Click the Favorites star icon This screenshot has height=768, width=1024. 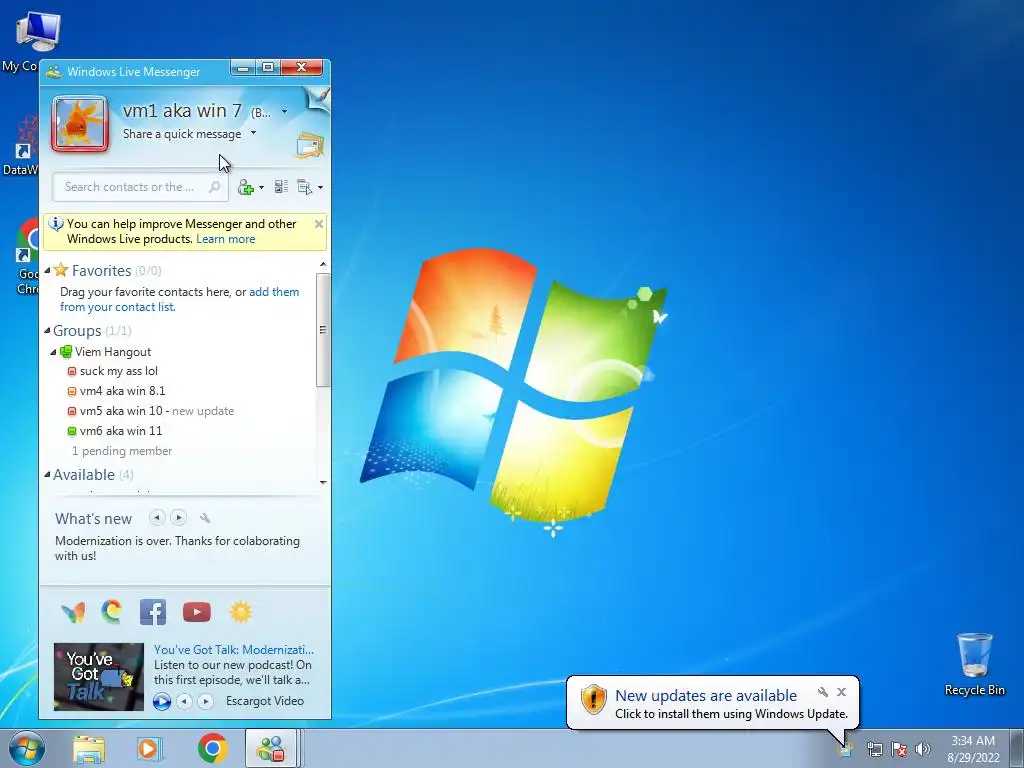(x=61, y=269)
